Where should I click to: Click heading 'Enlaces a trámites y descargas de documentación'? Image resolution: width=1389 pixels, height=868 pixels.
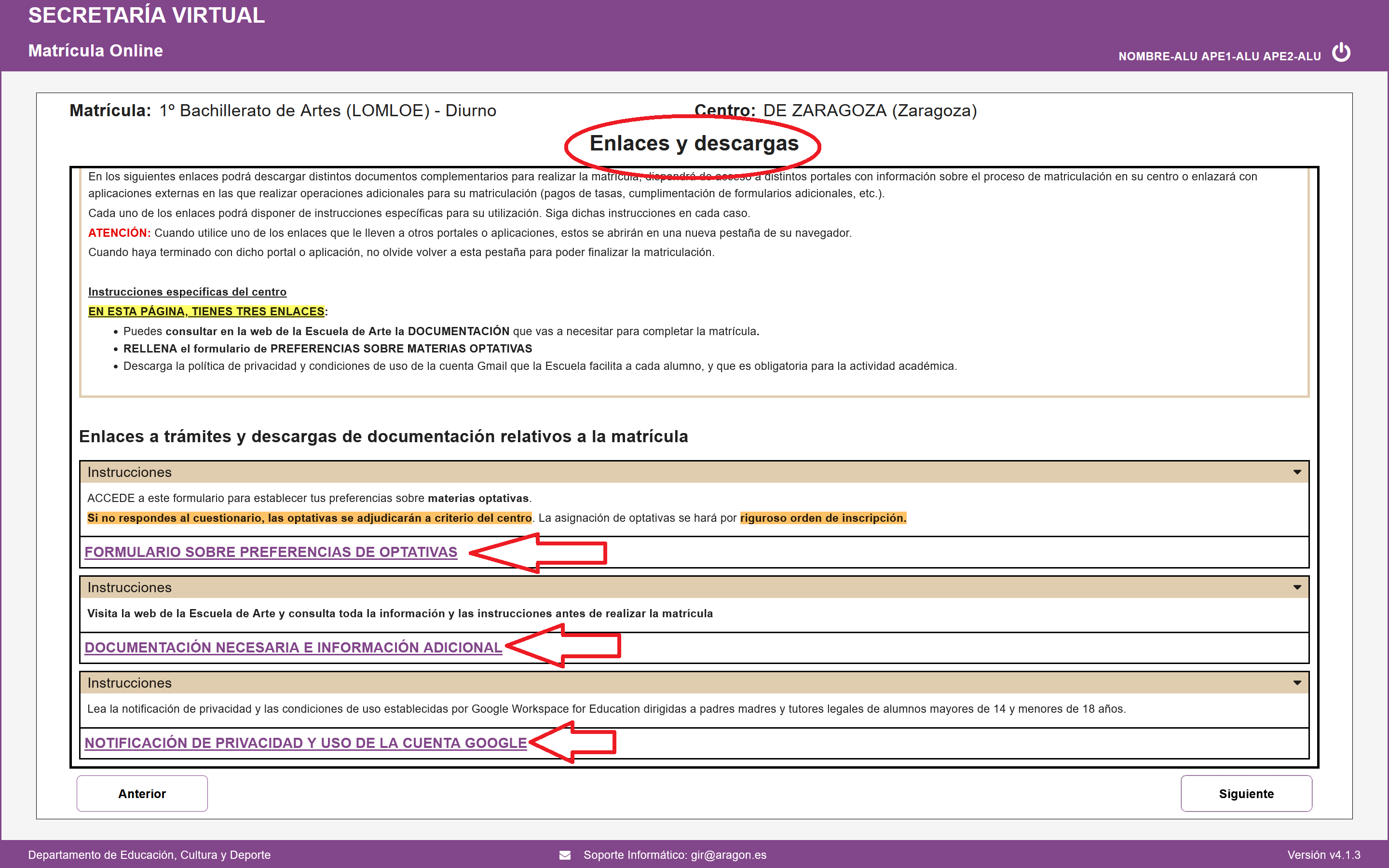(383, 436)
